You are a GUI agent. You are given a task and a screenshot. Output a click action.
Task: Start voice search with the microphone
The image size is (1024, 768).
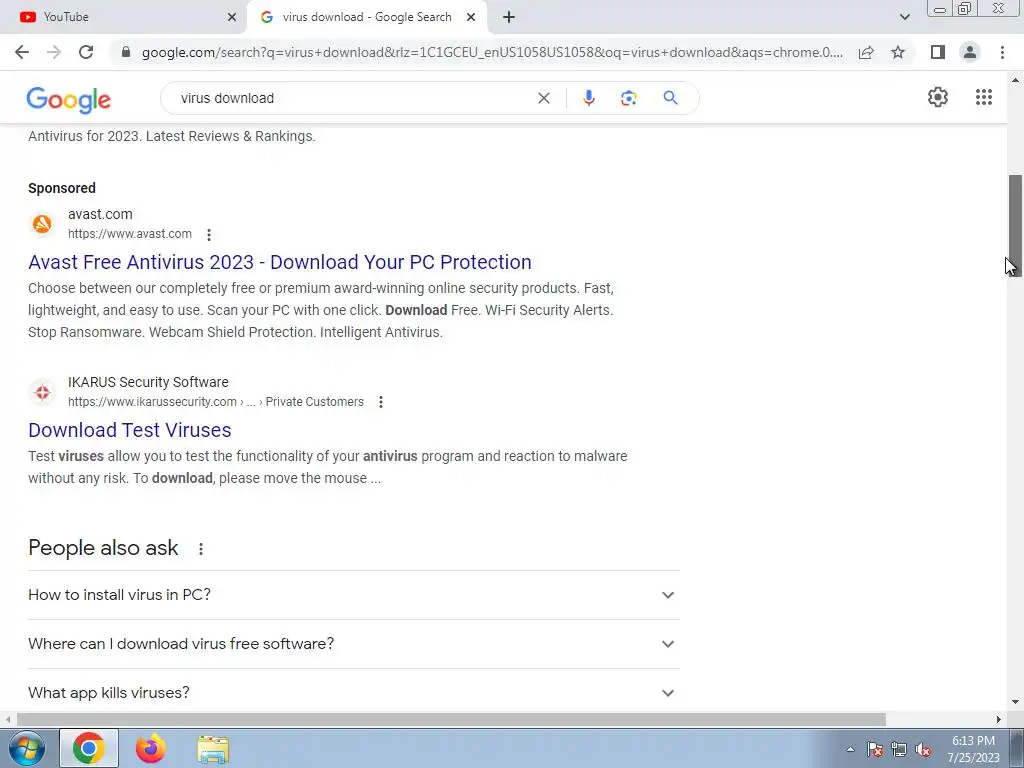point(588,98)
